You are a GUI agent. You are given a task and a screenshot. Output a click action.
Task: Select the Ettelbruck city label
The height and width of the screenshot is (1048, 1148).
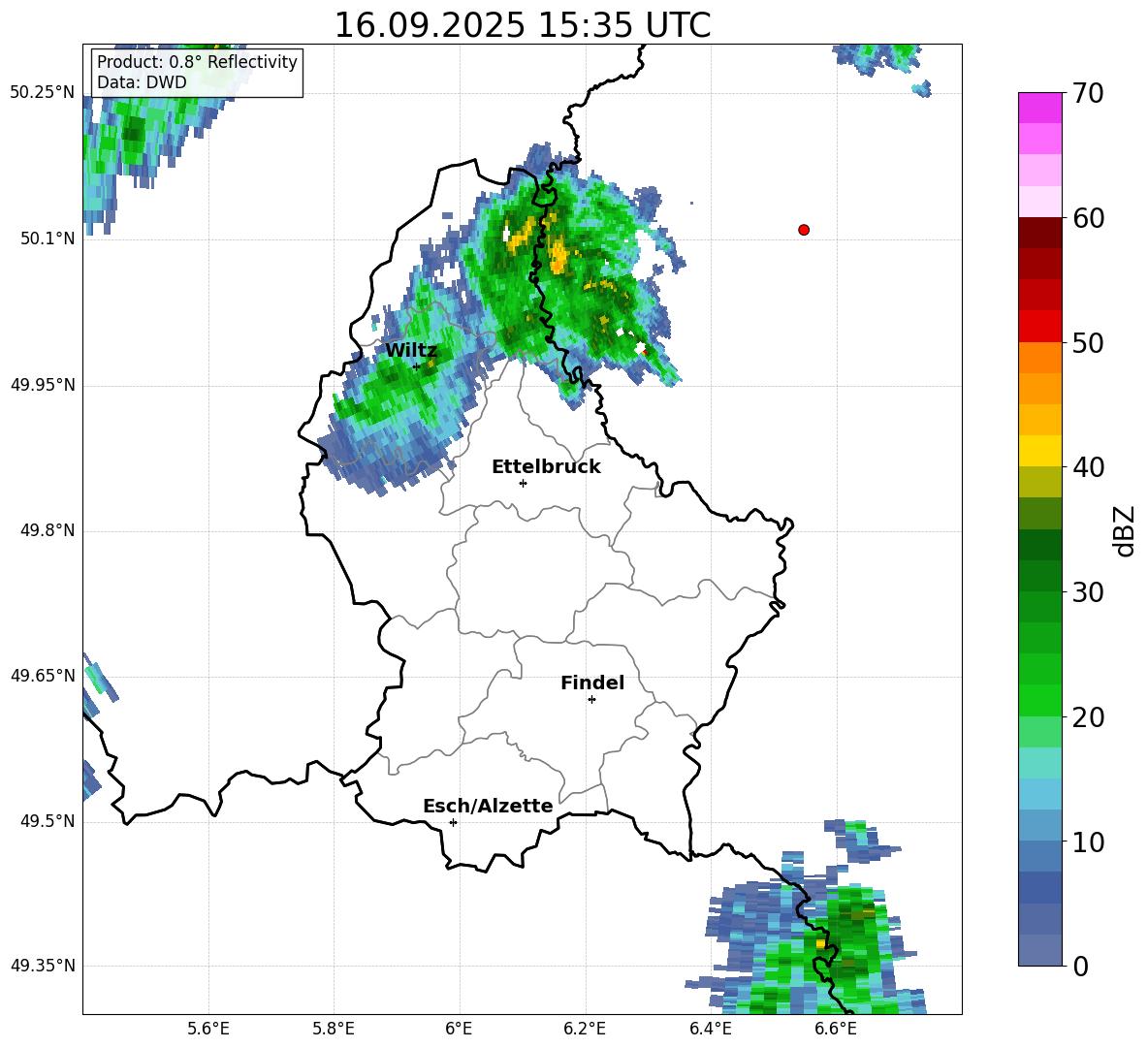[x=546, y=467]
